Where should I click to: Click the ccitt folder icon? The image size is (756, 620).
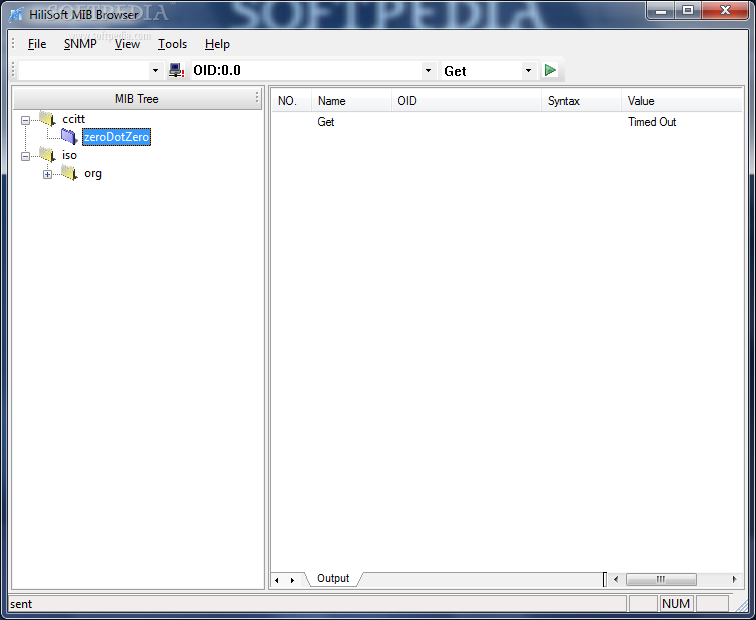47,118
